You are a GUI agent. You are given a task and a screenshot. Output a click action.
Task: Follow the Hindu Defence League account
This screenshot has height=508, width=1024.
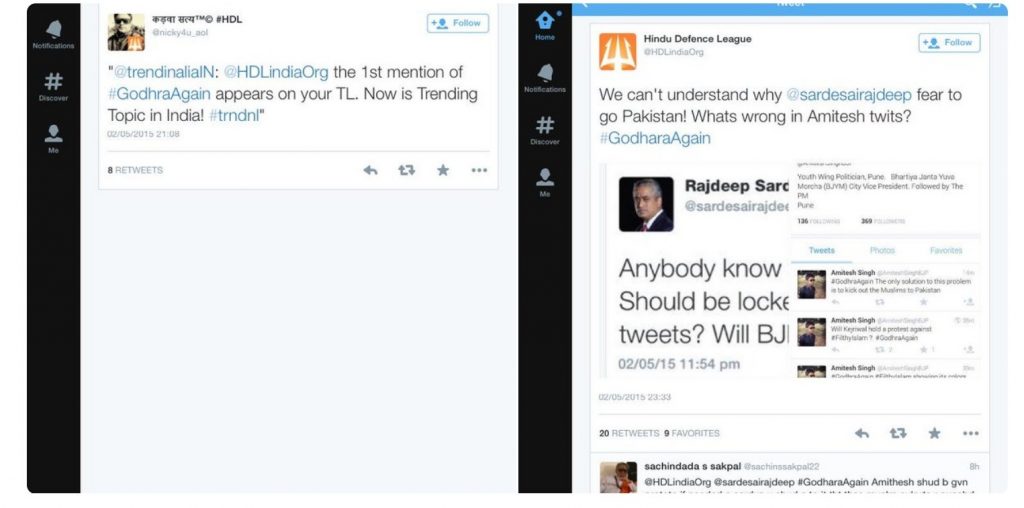[x=950, y=43]
